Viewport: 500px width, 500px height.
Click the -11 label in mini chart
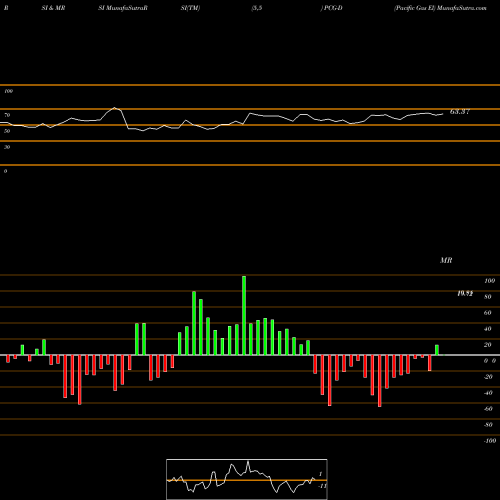(x=322, y=486)
